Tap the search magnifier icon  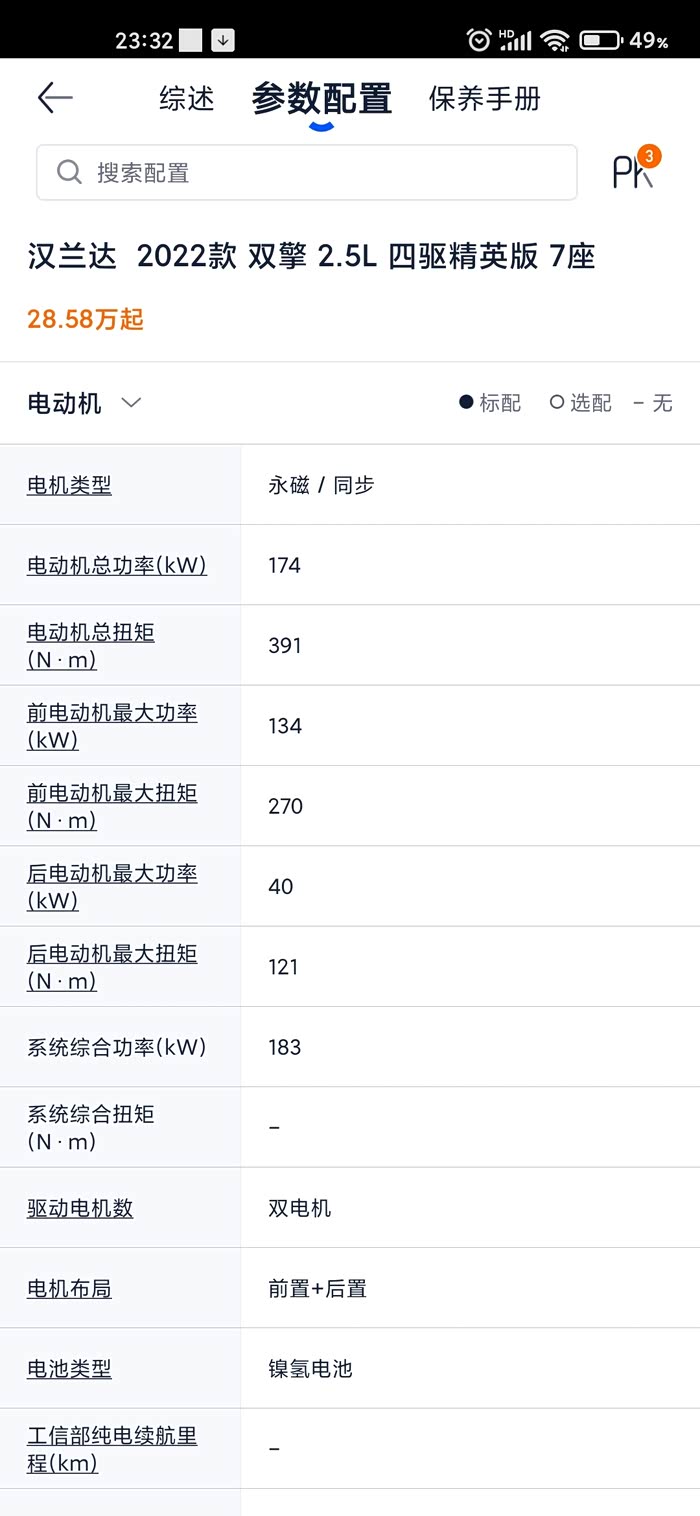pos(69,172)
